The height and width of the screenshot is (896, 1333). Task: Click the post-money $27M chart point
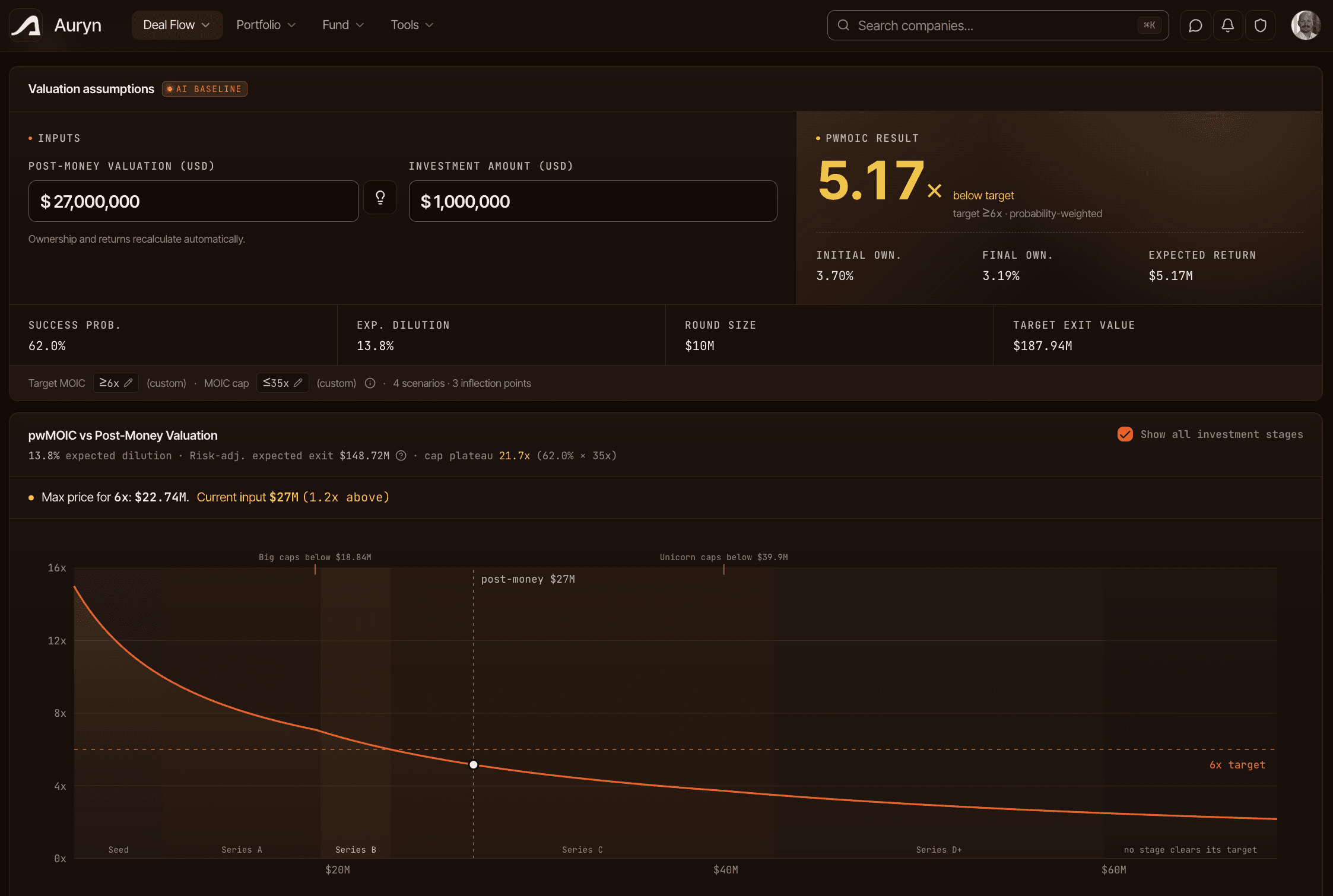pyautogui.click(x=474, y=765)
